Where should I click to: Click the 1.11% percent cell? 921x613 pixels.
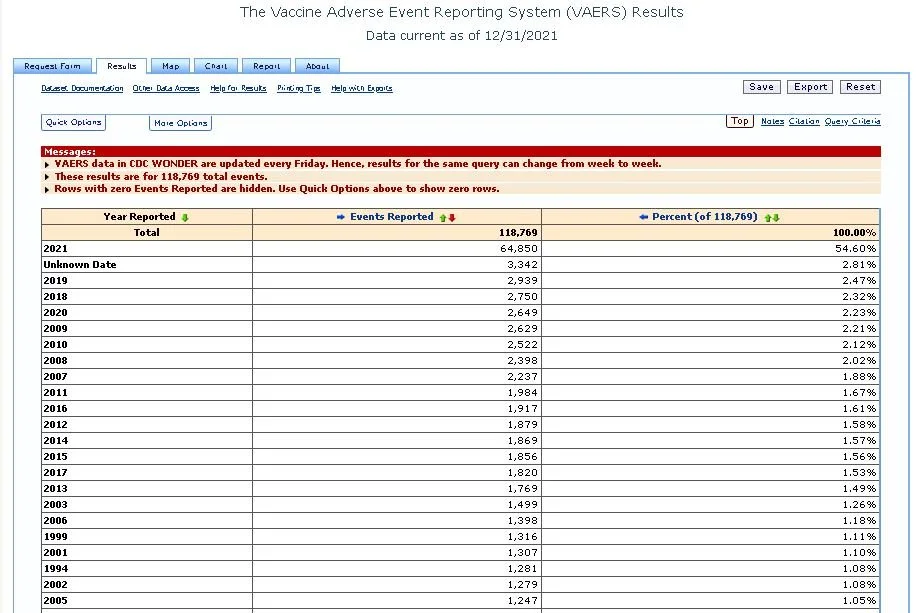pos(859,537)
